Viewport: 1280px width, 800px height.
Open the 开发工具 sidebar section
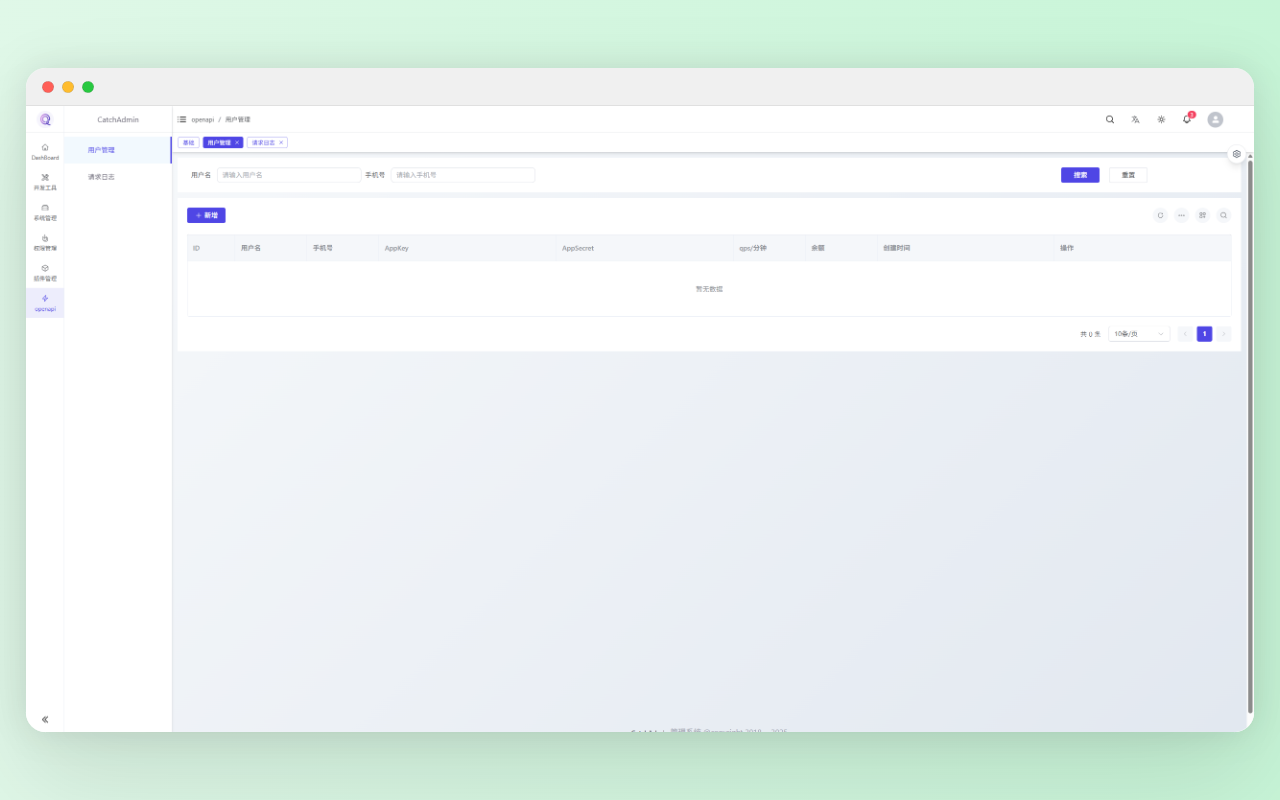pos(45,181)
